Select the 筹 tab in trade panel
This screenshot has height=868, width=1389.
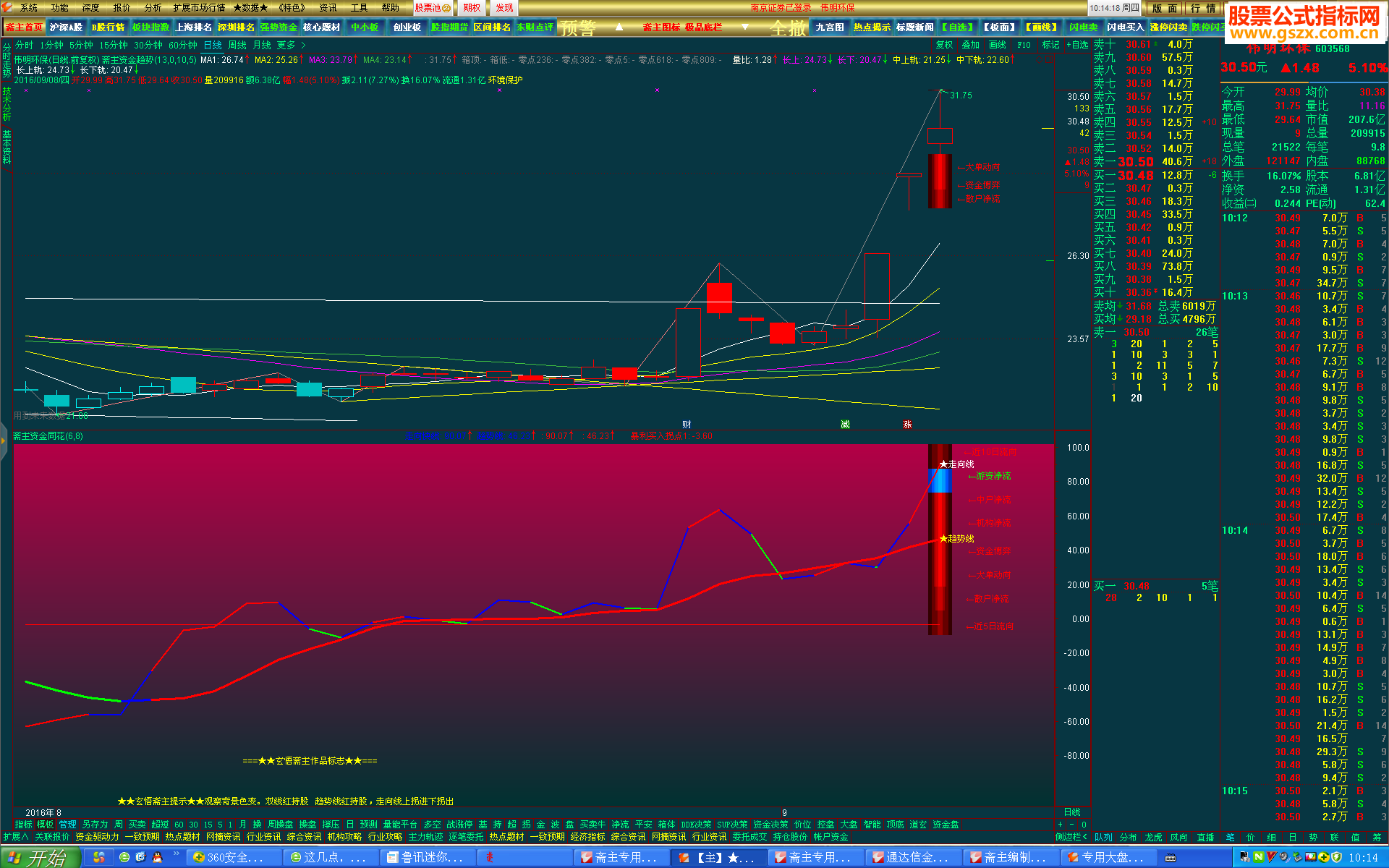1377,838
